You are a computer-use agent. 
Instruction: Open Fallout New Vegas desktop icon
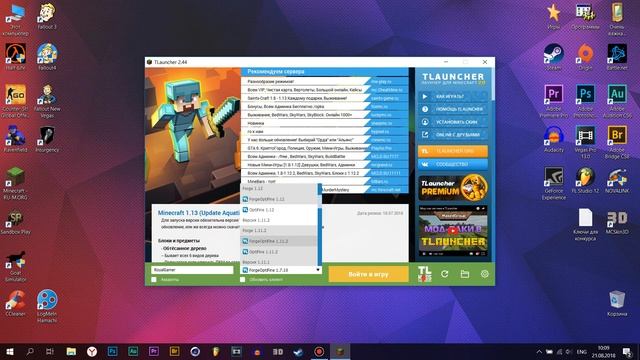click(47, 101)
